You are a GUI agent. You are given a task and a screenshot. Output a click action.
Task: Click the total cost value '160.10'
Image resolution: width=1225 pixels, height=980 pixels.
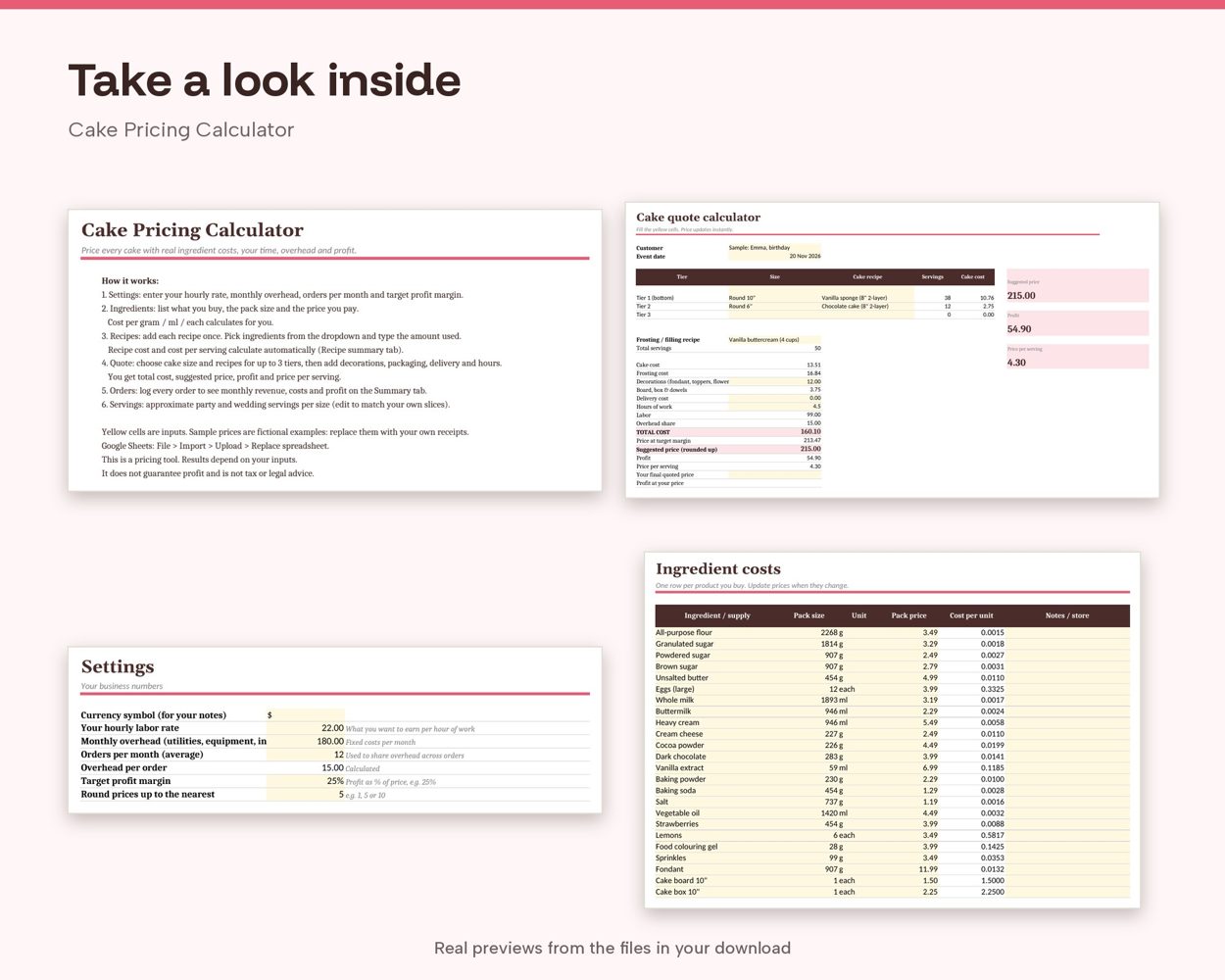(x=810, y=432)
